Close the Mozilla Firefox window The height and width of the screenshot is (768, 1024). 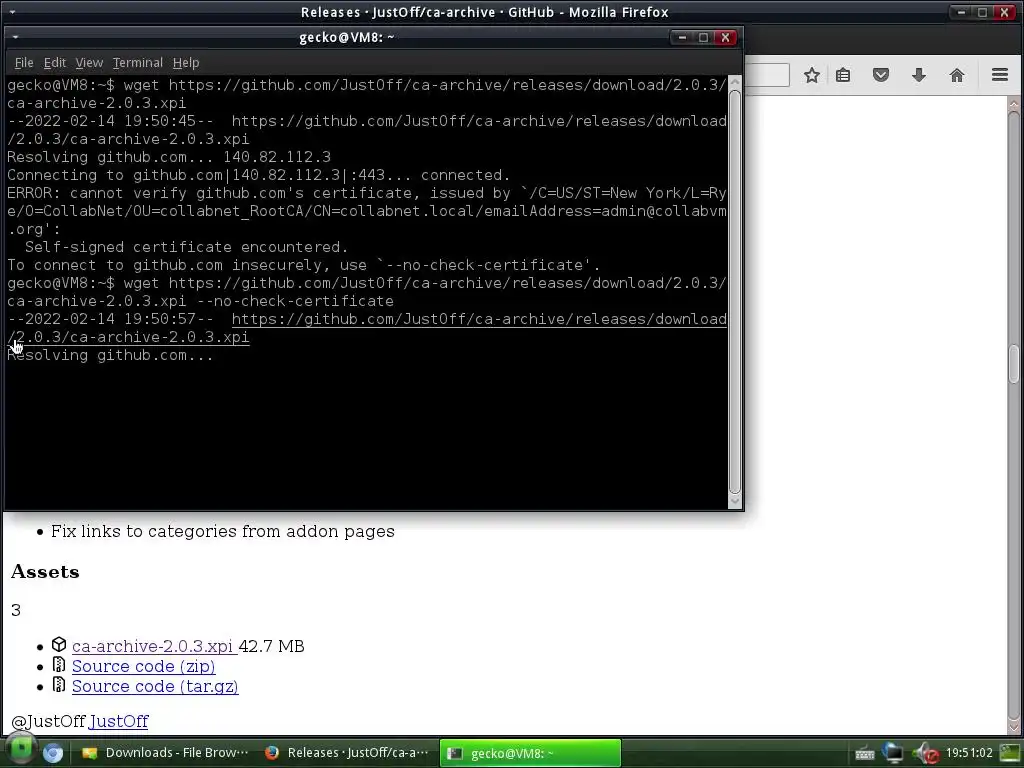[x=1004, y=12]
